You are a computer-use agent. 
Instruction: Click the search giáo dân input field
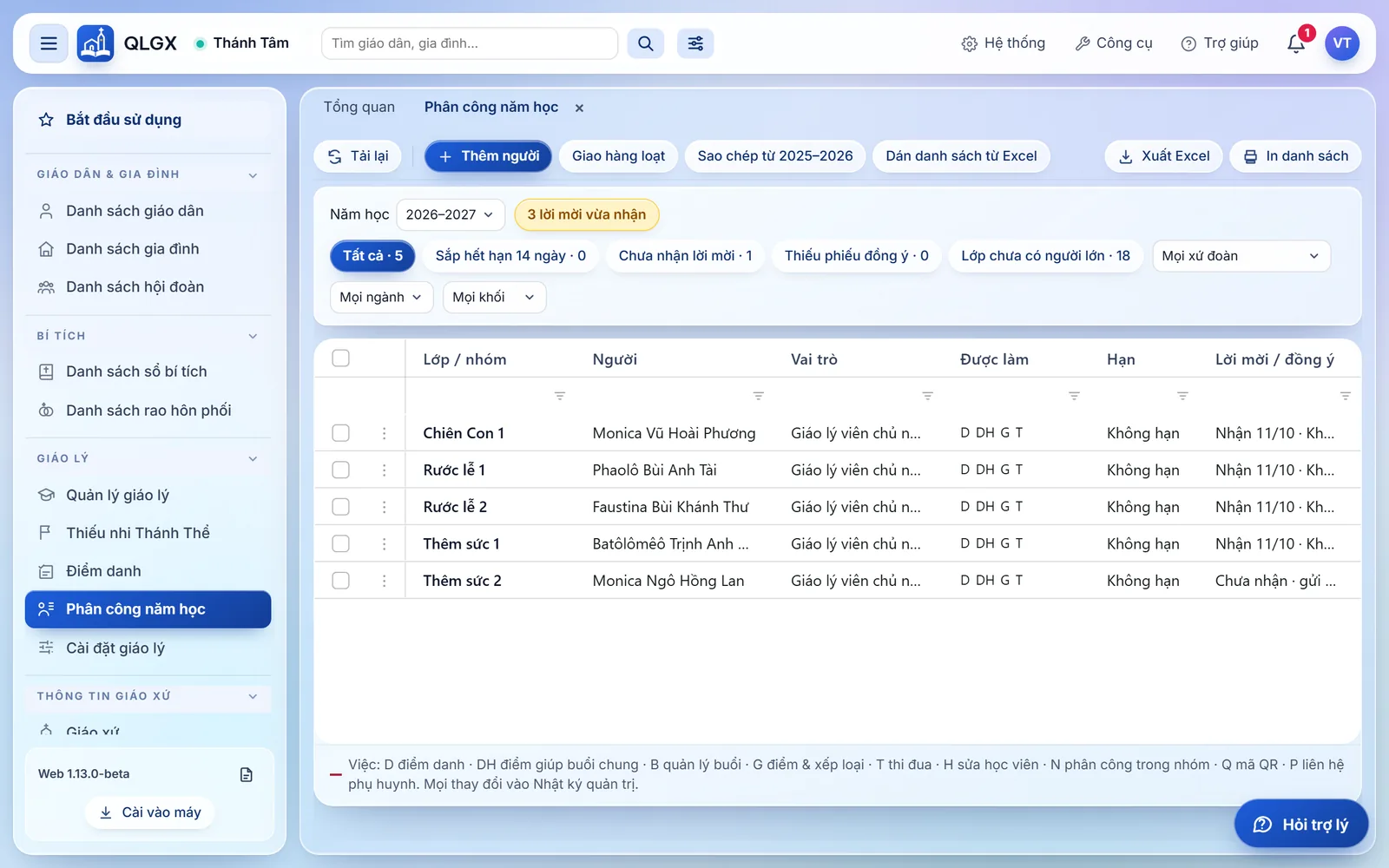[470, 43]
